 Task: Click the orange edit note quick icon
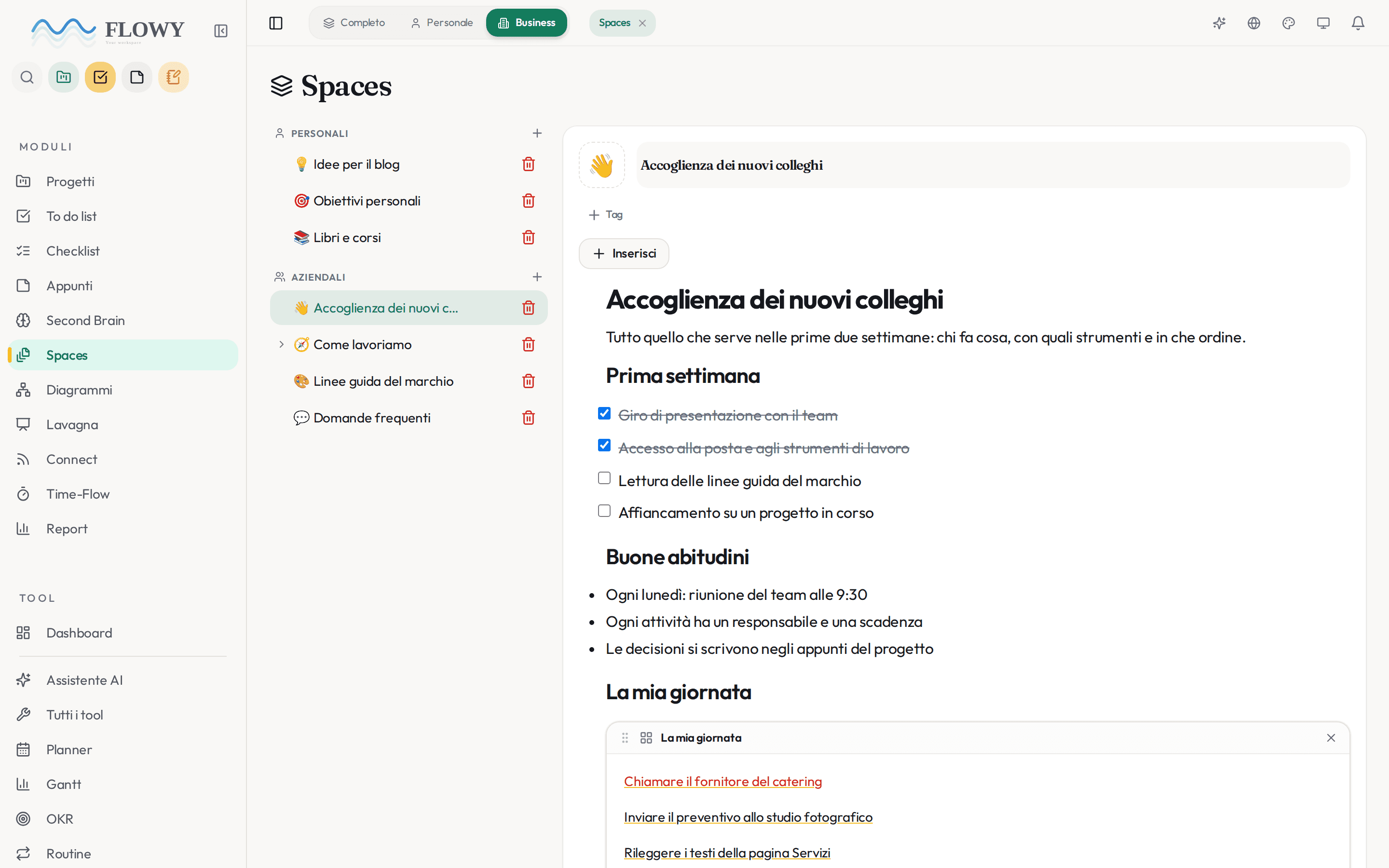pyautogui.click(x=174, y=77)
